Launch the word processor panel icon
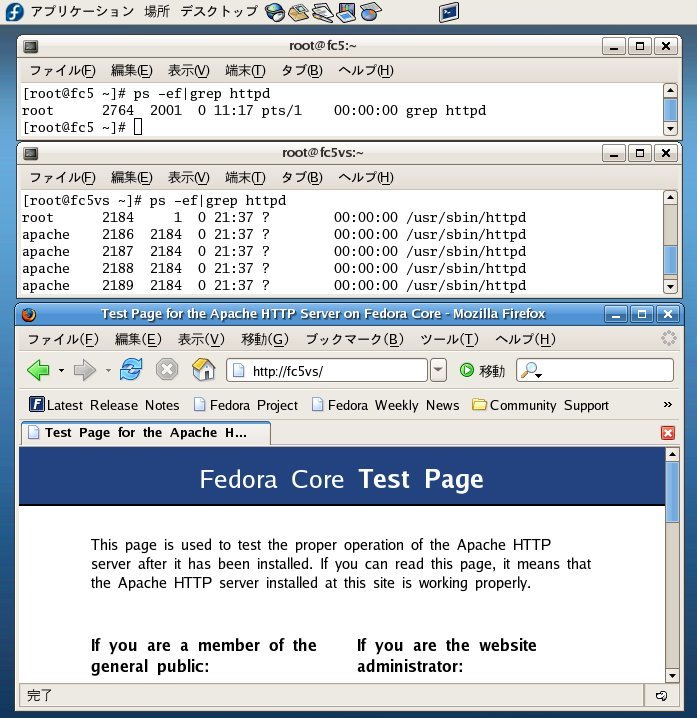697x718 pixels. (x=322, y=12)
